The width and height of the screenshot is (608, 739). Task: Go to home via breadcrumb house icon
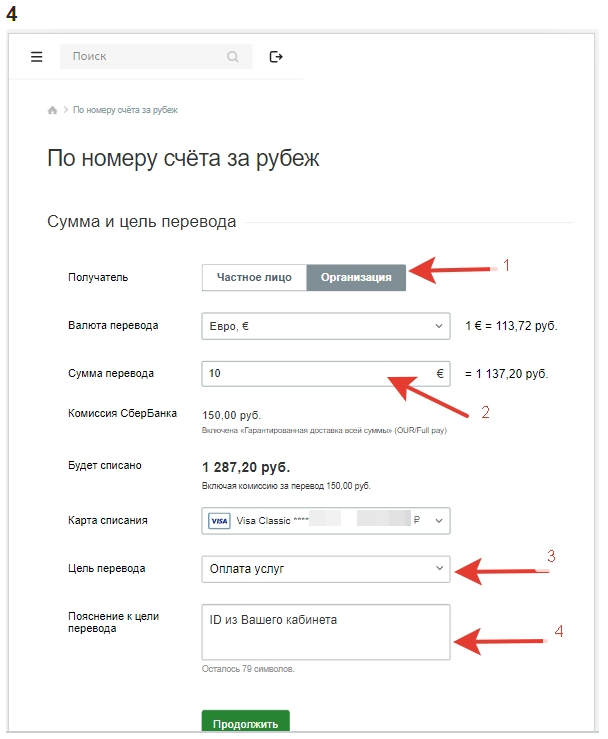tap(52, 110)
